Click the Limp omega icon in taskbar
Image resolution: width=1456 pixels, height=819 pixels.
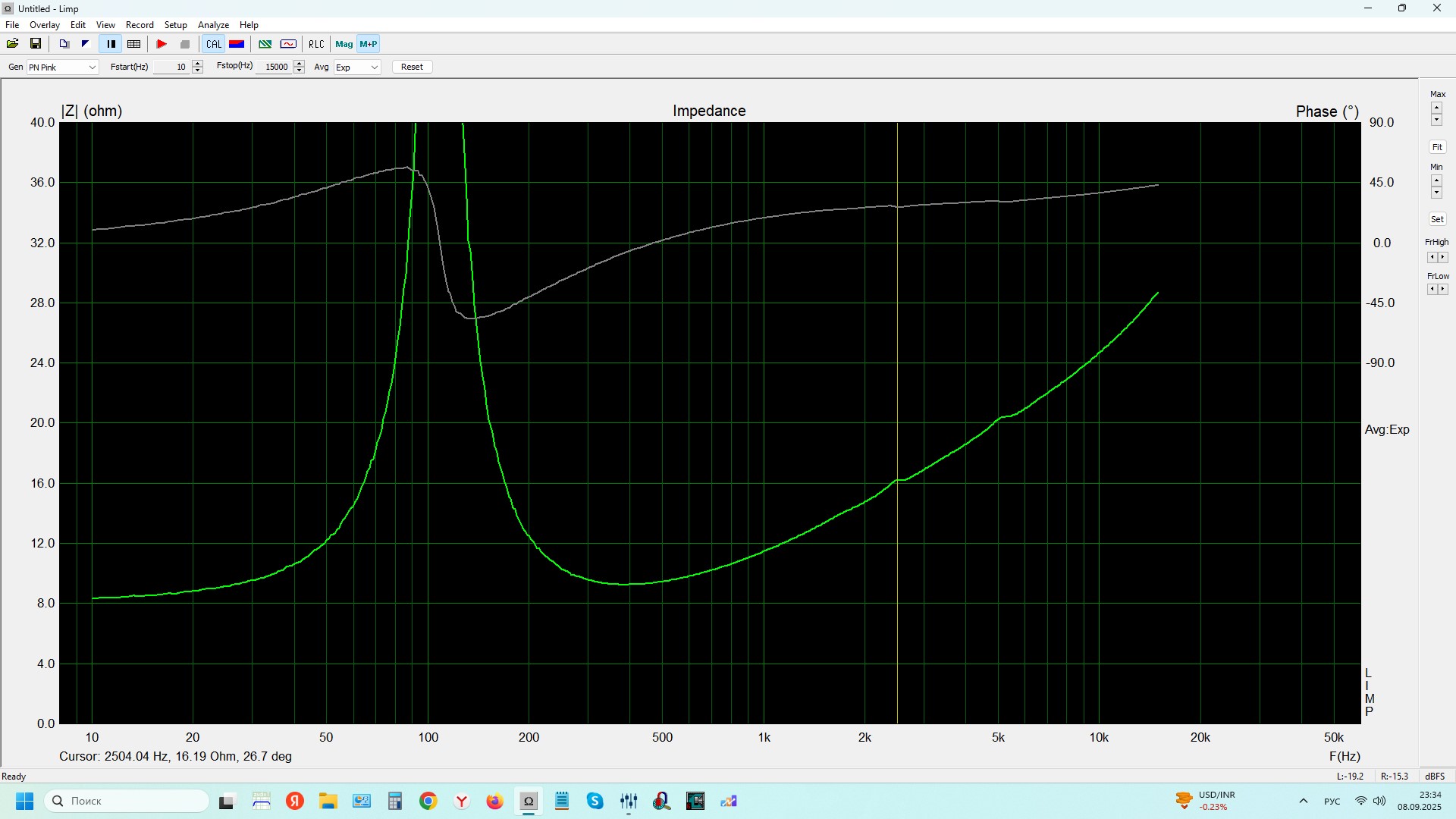[x=529, y=801]
